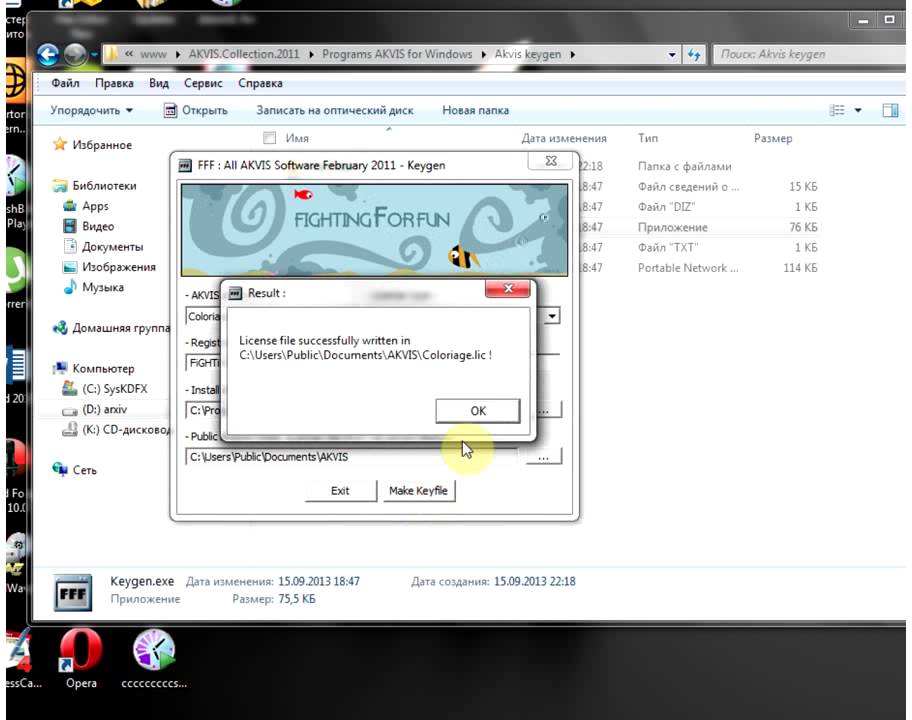Screen dimensions: 912x720
Task: Click OK in the Result dialog
Action: [x=478, y=411]
